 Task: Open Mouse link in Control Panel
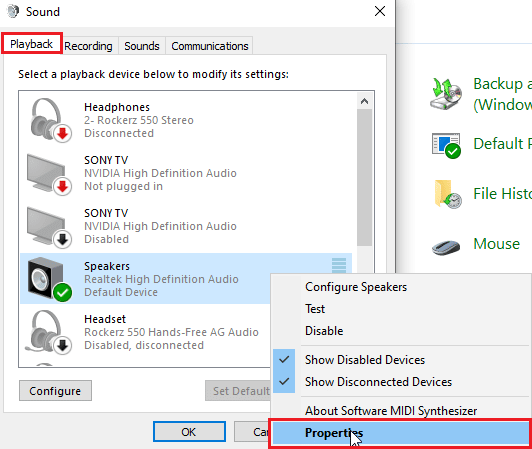[496, 244]
